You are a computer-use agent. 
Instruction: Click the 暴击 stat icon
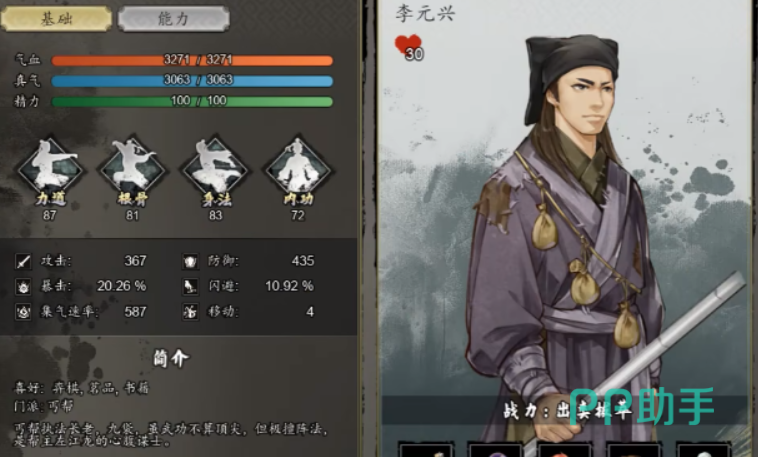[x=23, y=287]
